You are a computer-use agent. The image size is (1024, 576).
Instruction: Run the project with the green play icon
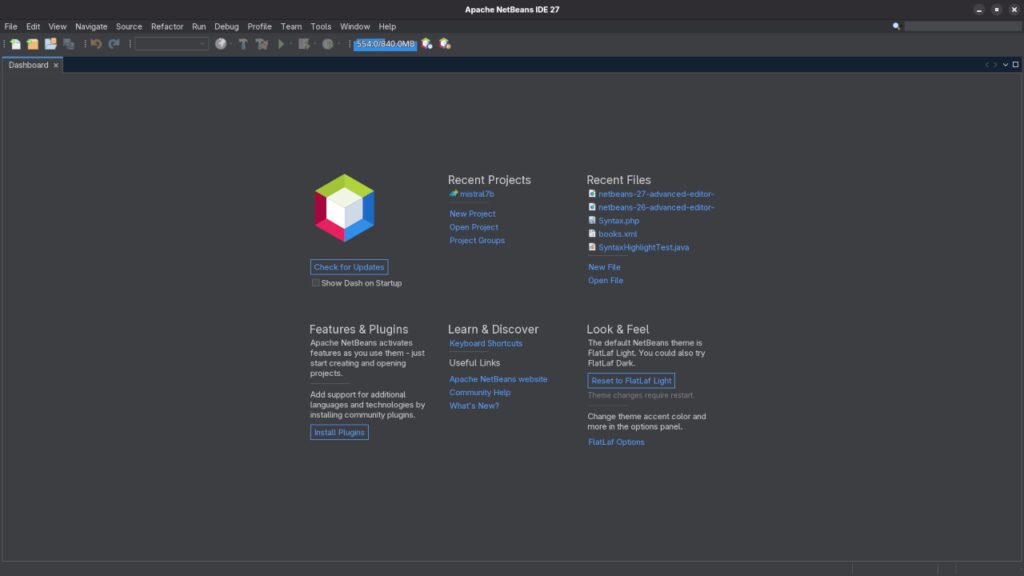281,44
